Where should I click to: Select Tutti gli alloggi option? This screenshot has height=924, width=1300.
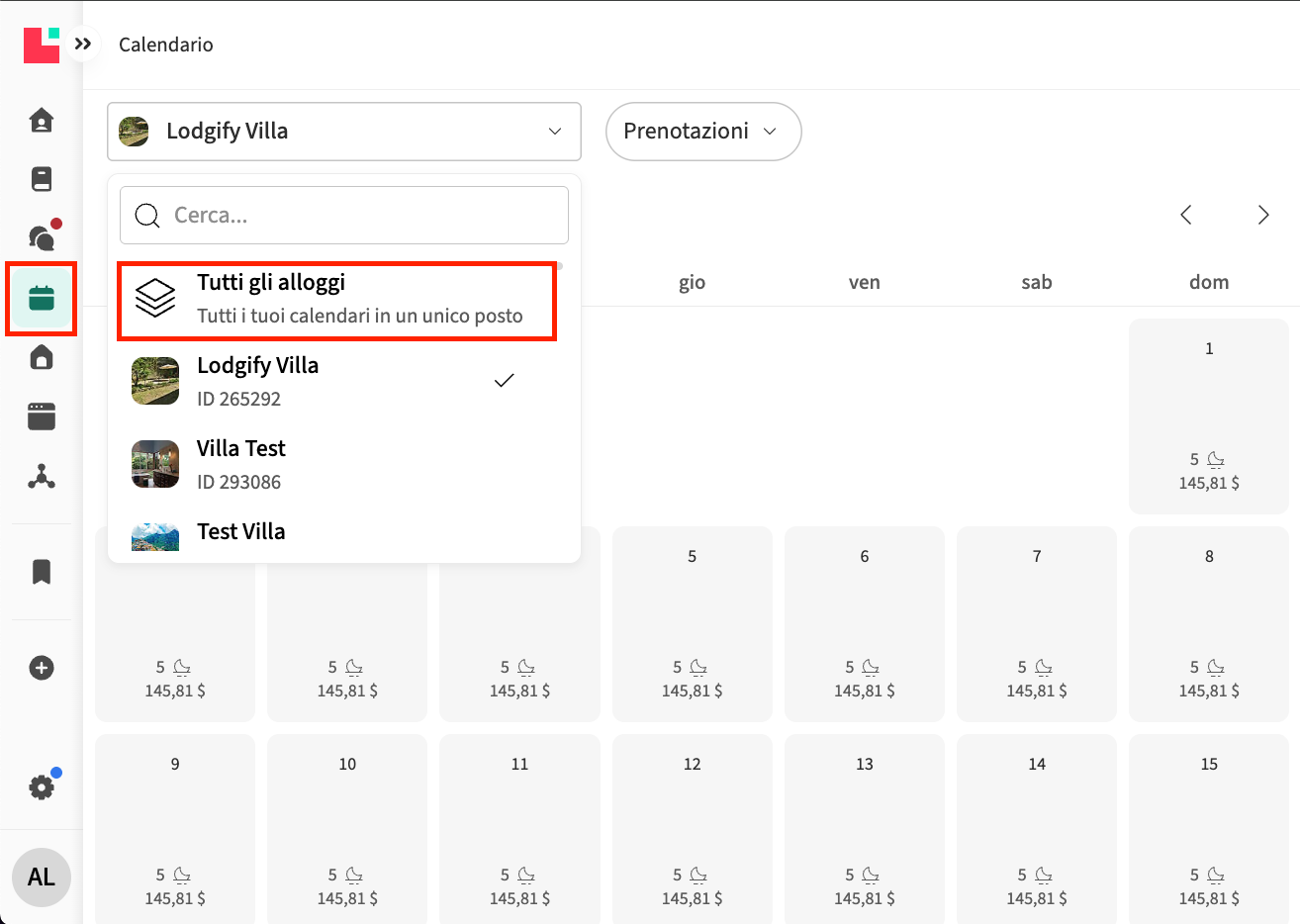point(336,299)
